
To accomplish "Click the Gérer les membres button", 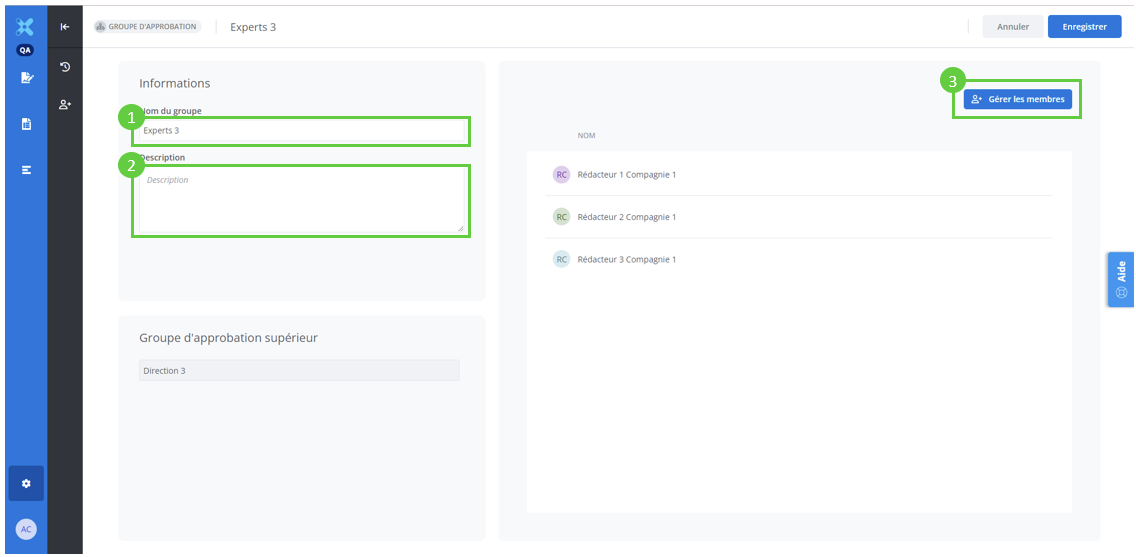I will [x=1017, y=99].
